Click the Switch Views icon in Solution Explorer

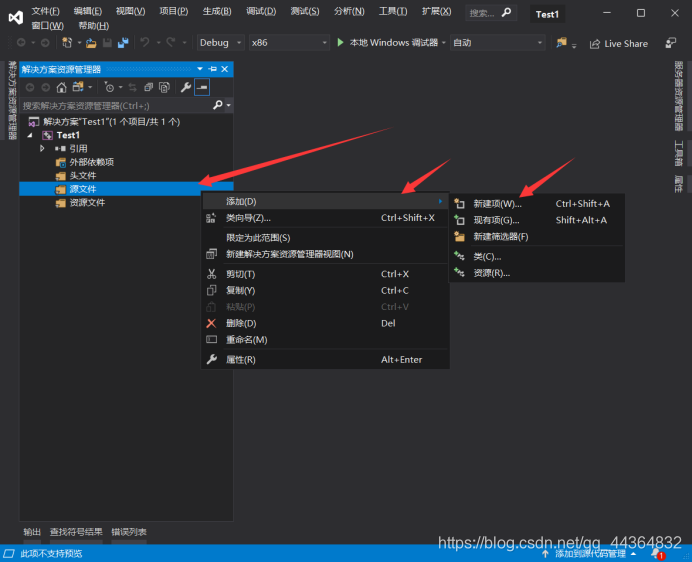click(x=78, y=87)
